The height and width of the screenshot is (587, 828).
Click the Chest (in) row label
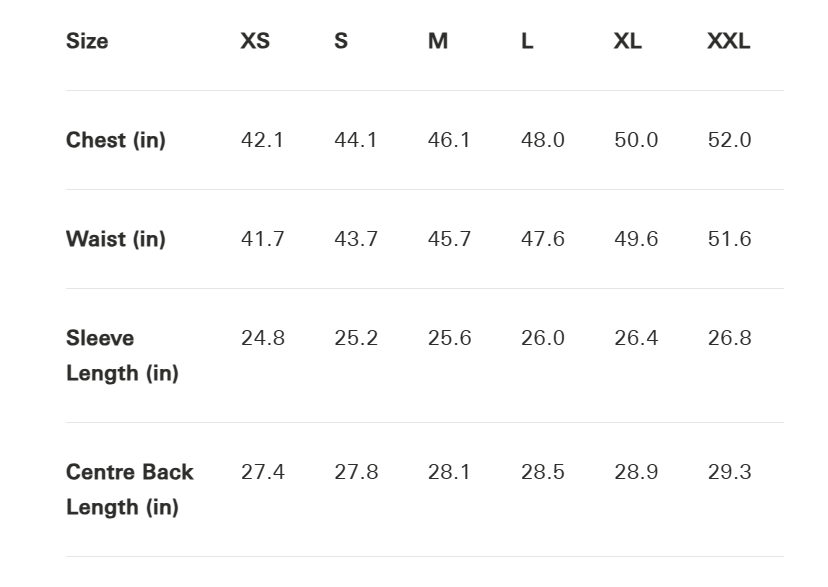click(116, 140)
